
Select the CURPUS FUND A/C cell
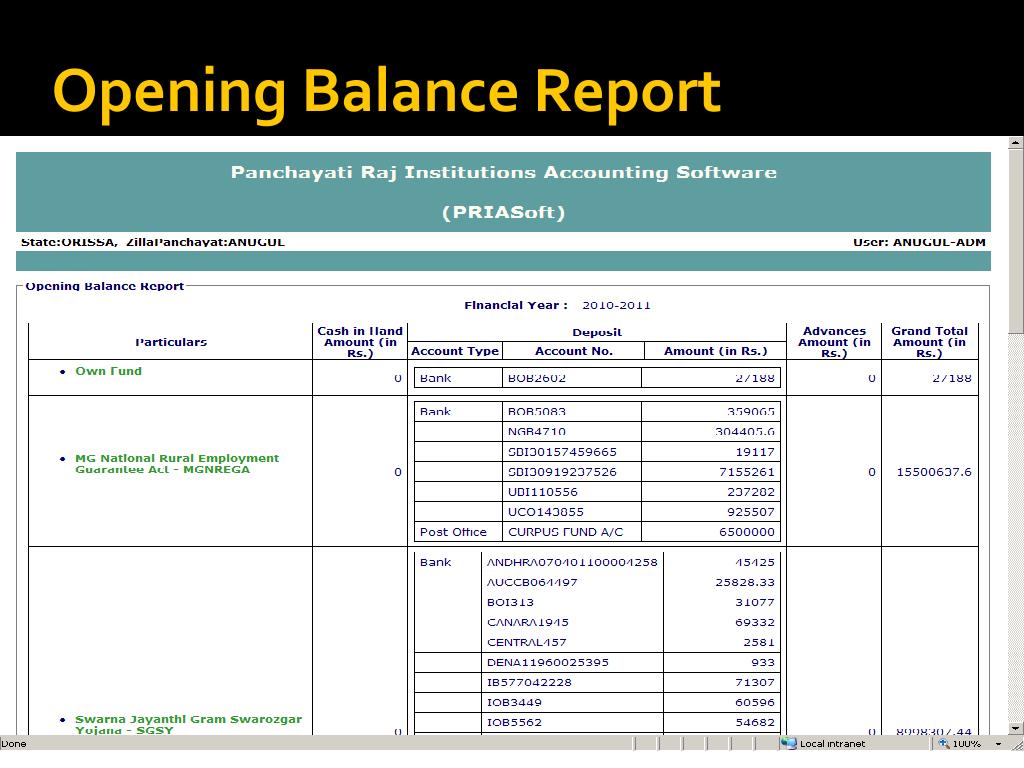click(x=566, y=532)
